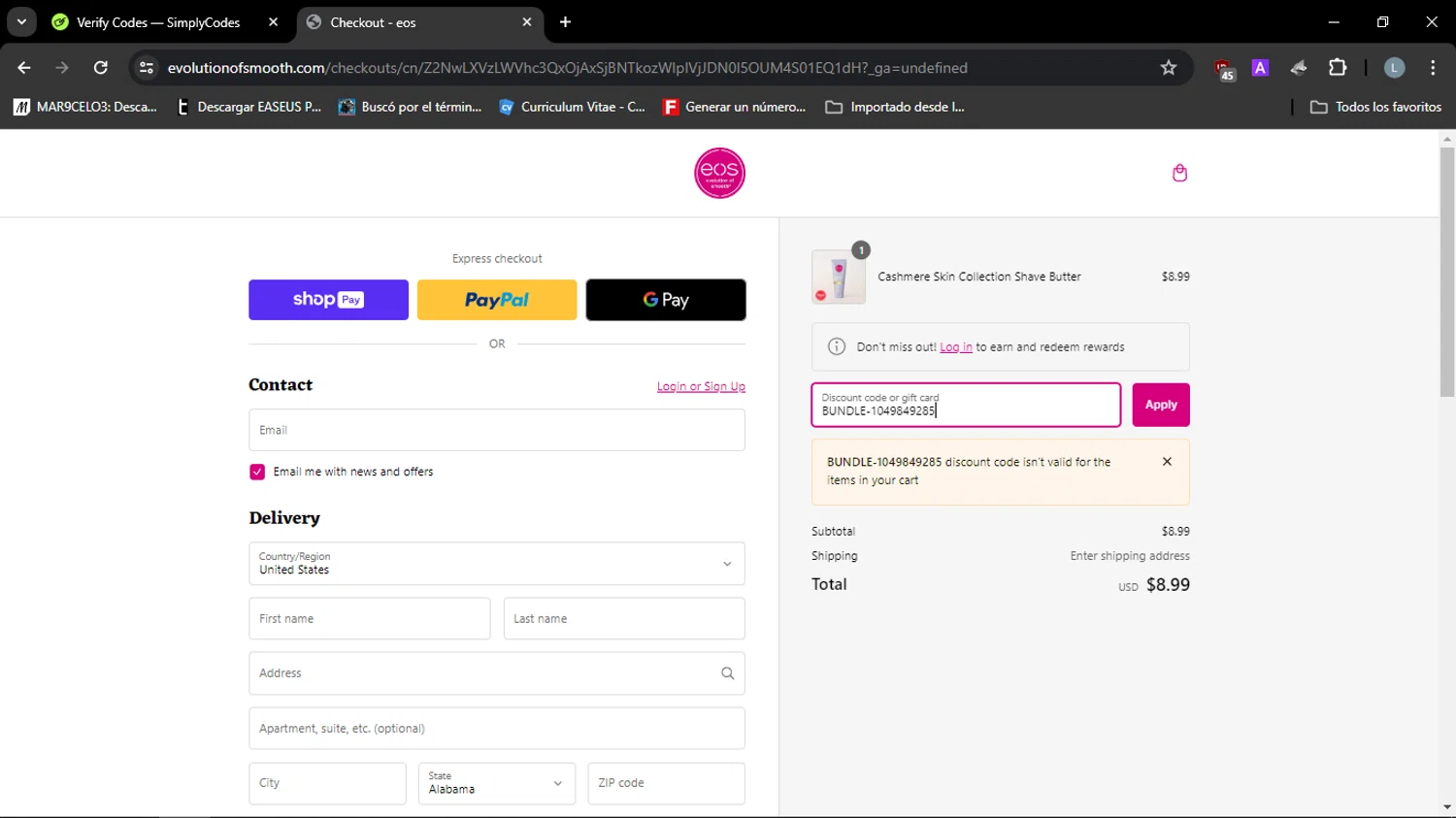
Task: Pay with the G Pay button
Action: pos(666,300)
